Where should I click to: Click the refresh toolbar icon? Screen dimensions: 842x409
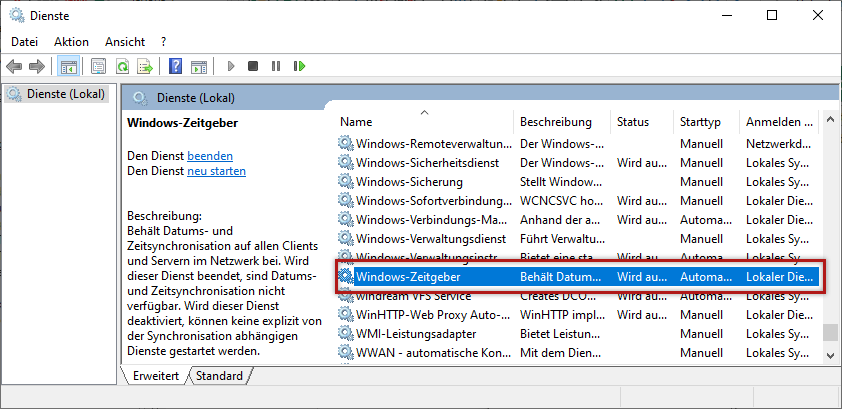coord(122,66)
